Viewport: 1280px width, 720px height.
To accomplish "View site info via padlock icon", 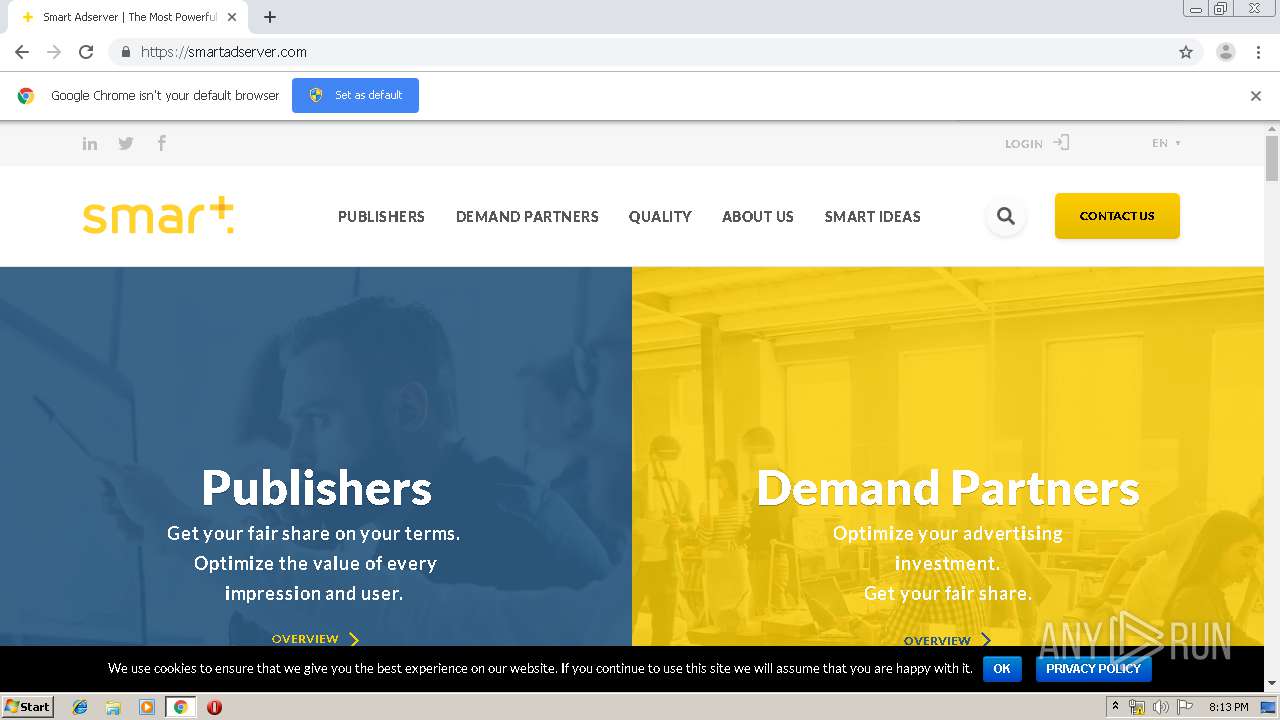I will [x=125, y=52].
